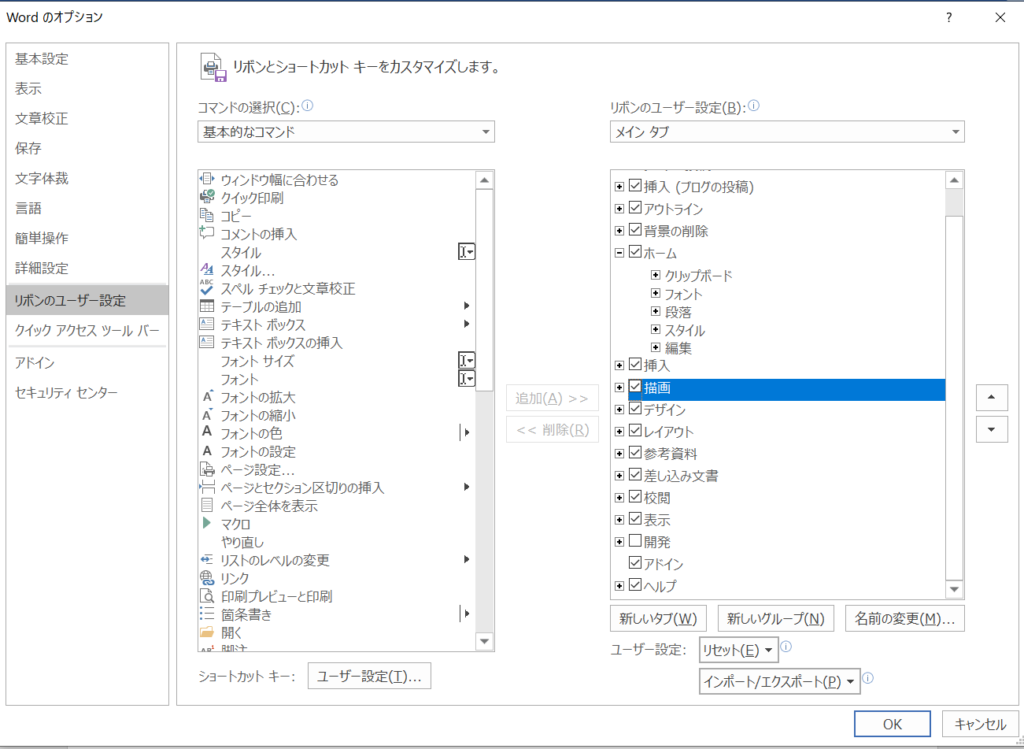This screenshot has height=749, width=1024.
Task: Select the Change List Level icon
Action: pyautogui.click(x=207, y=560)
